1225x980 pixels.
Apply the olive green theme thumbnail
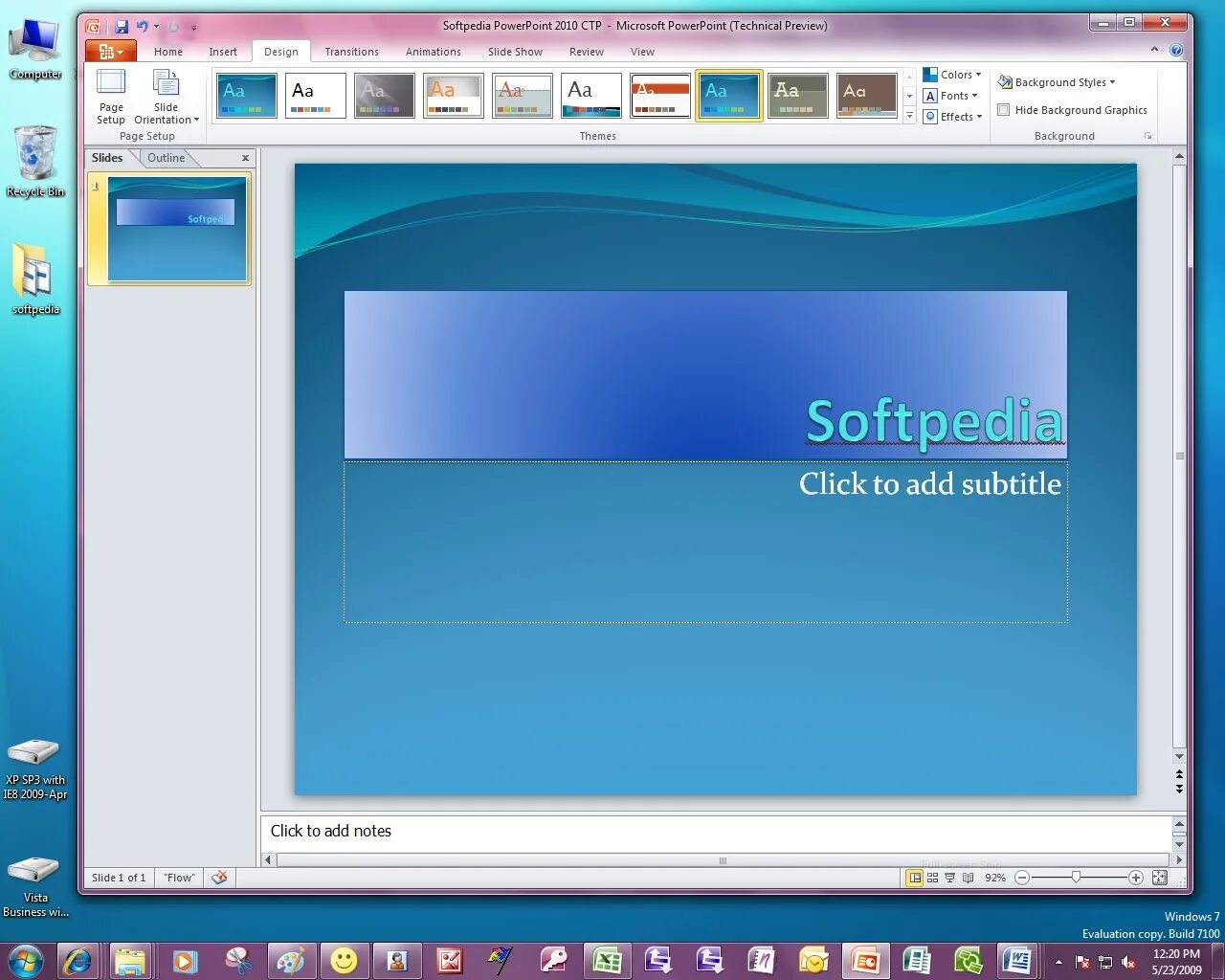pyautogui.click(x=798, y=96)
